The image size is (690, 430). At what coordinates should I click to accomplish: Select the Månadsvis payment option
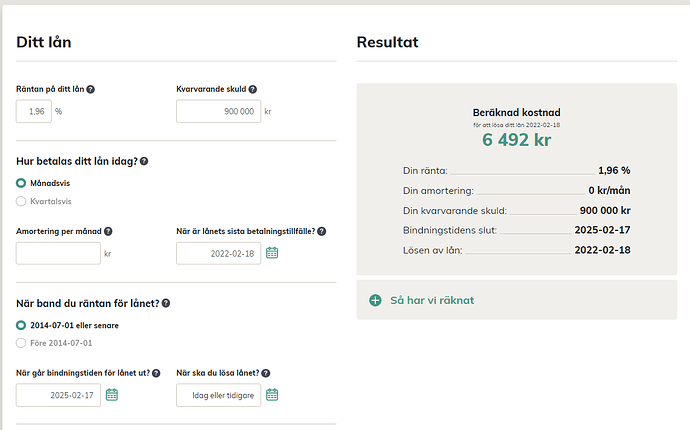click(x=22, y=183)
